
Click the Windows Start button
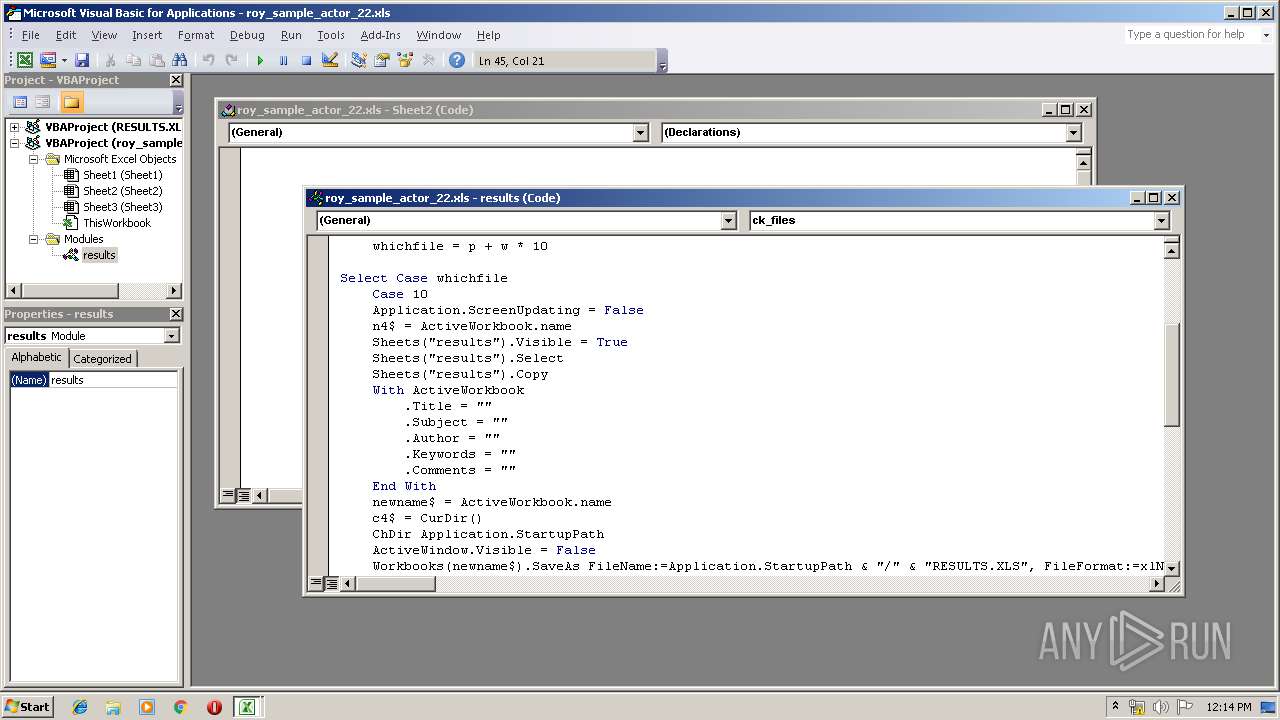click(x=27, y=706)
